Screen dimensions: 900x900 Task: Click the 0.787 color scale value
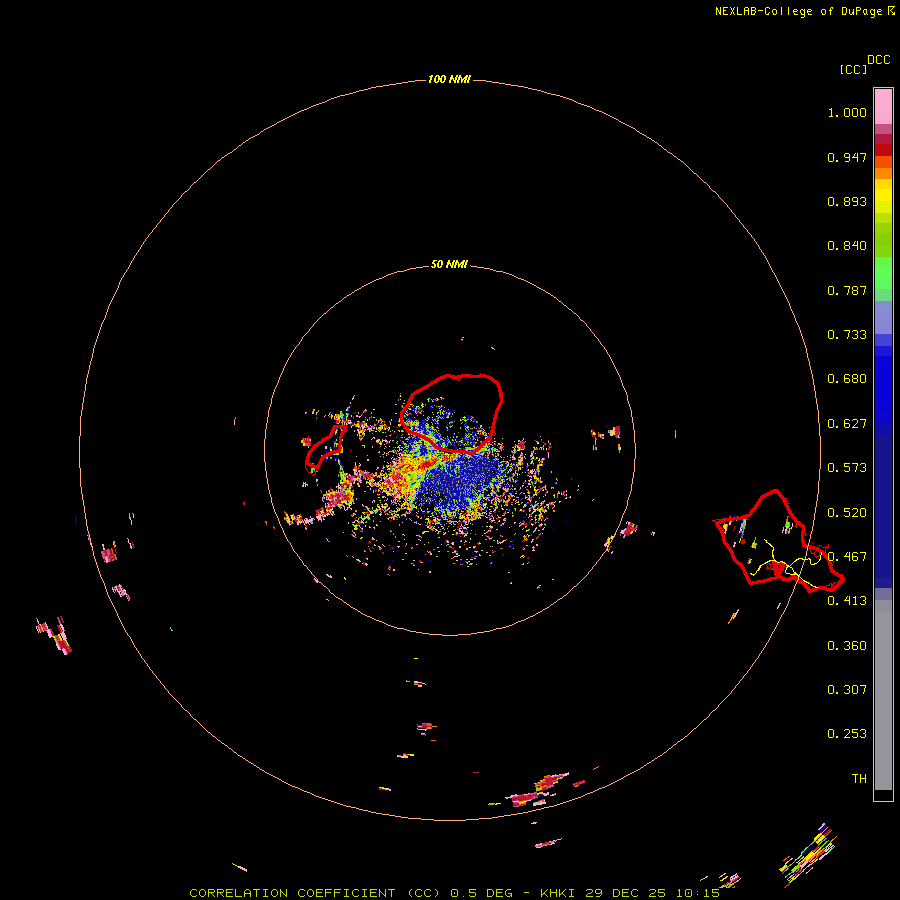847,290
